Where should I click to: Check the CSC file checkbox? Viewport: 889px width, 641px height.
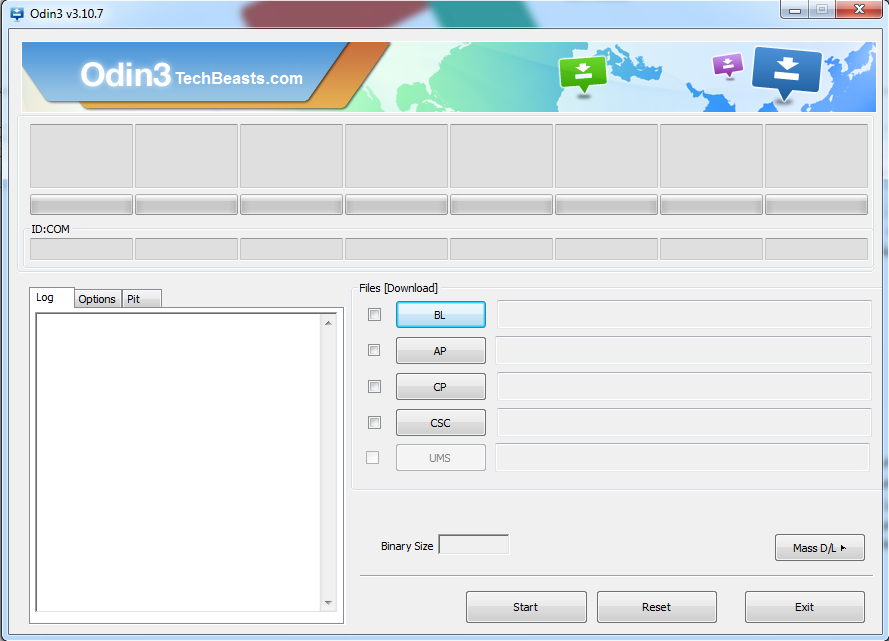(375, 422)
